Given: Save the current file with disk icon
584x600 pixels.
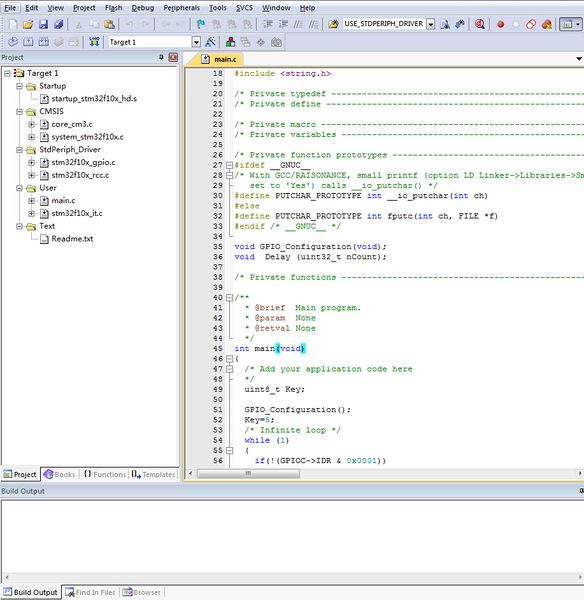Looking at the screenshot, I should point(43,24).
